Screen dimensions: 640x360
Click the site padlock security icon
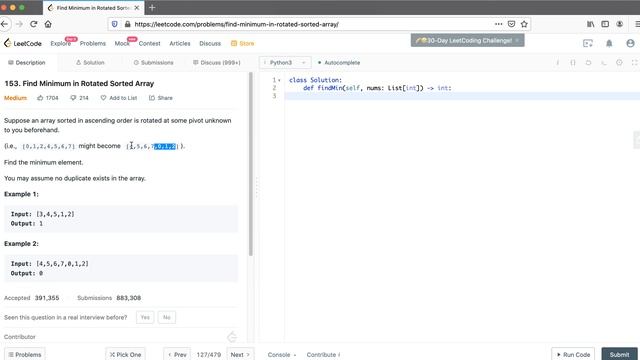pos(127,24)
